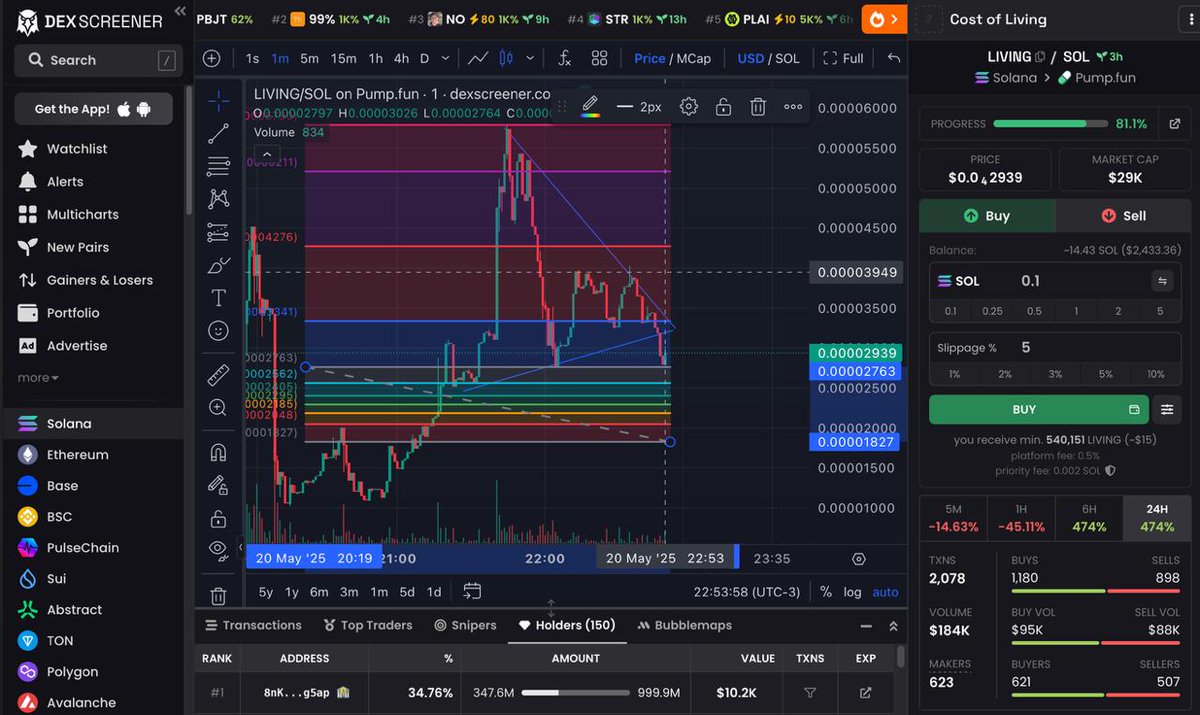Viewport: 1200px width, 715px height.
Task: Toggle auto scale on chart
Action: [886, 592]
